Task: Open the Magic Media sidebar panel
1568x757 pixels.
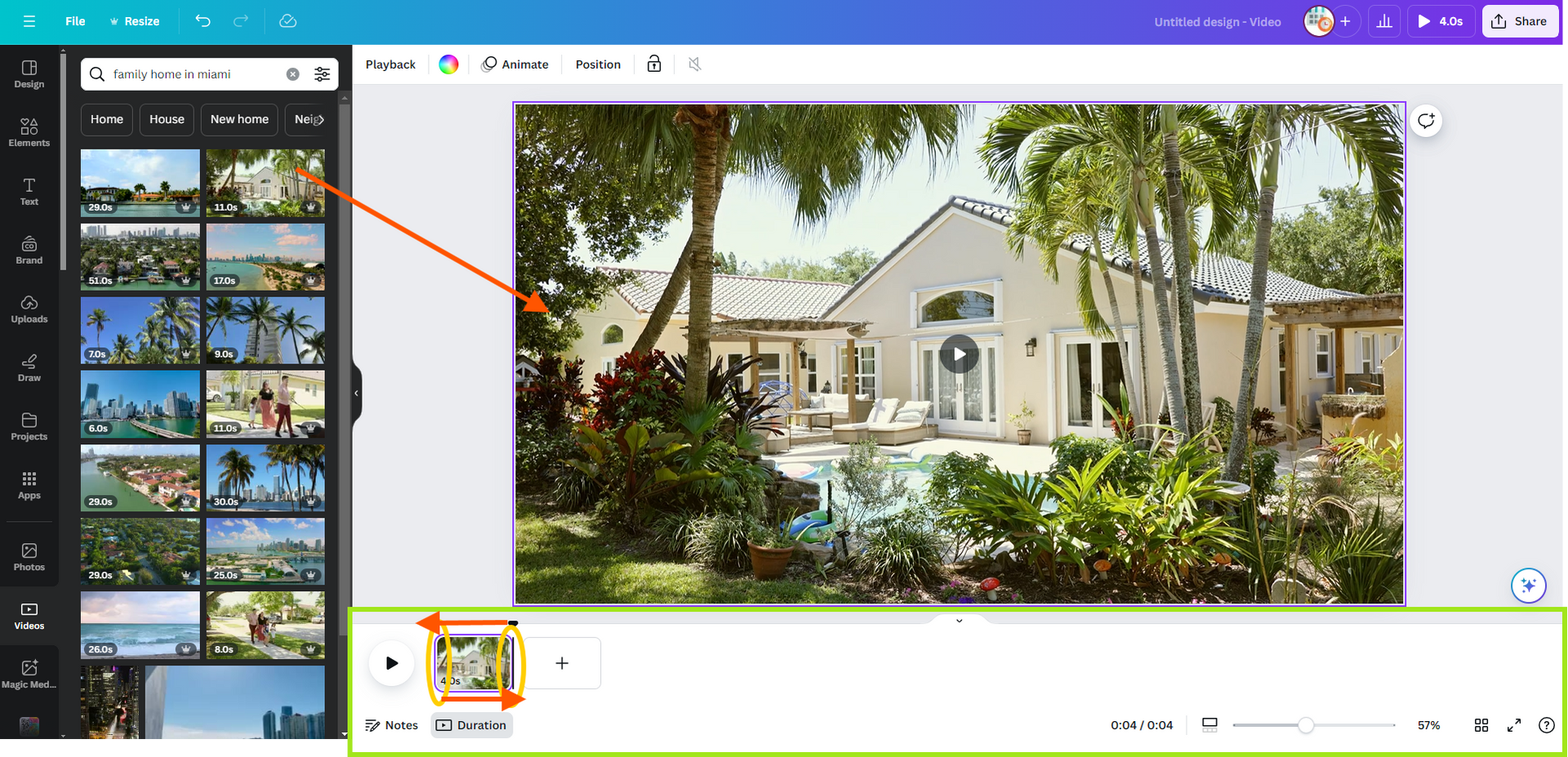Action: (29, 675)
